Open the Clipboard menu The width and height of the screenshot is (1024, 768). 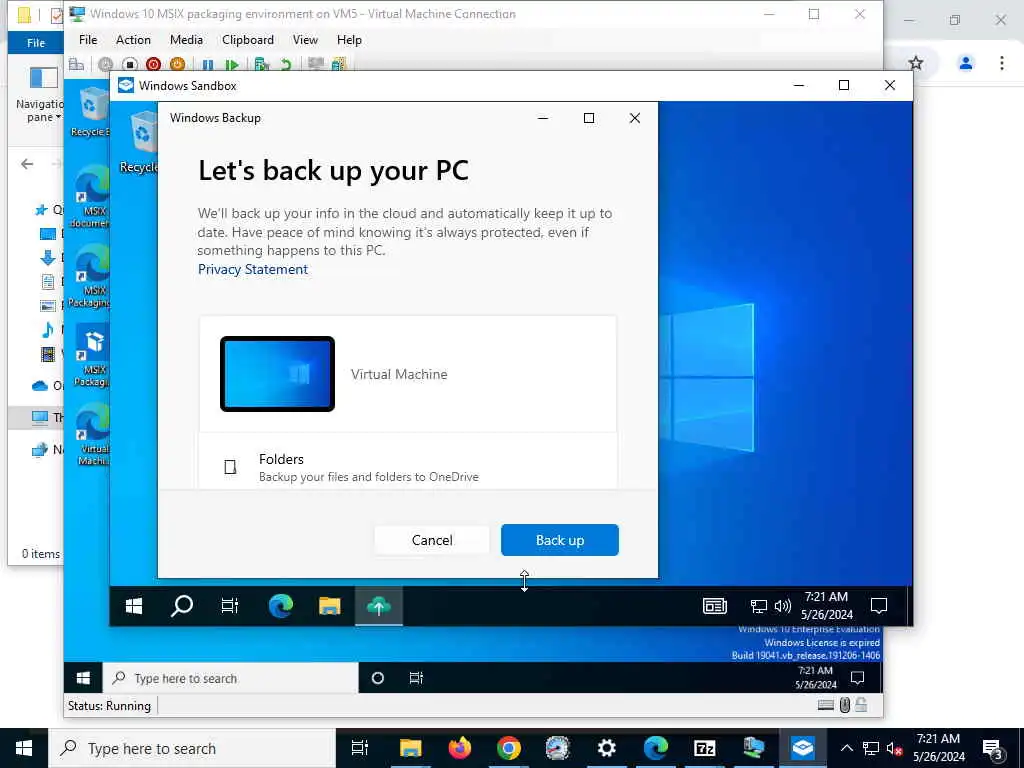click(248, 40)
